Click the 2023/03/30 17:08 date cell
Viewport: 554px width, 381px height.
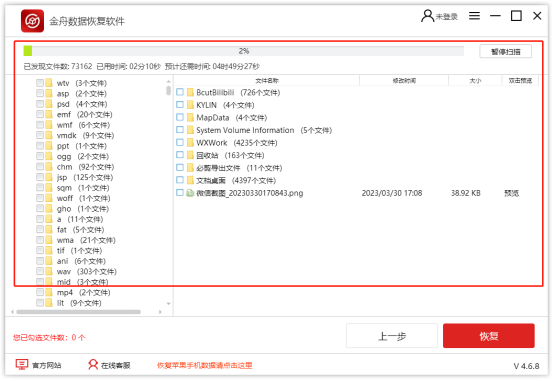(x=392, y=193)
